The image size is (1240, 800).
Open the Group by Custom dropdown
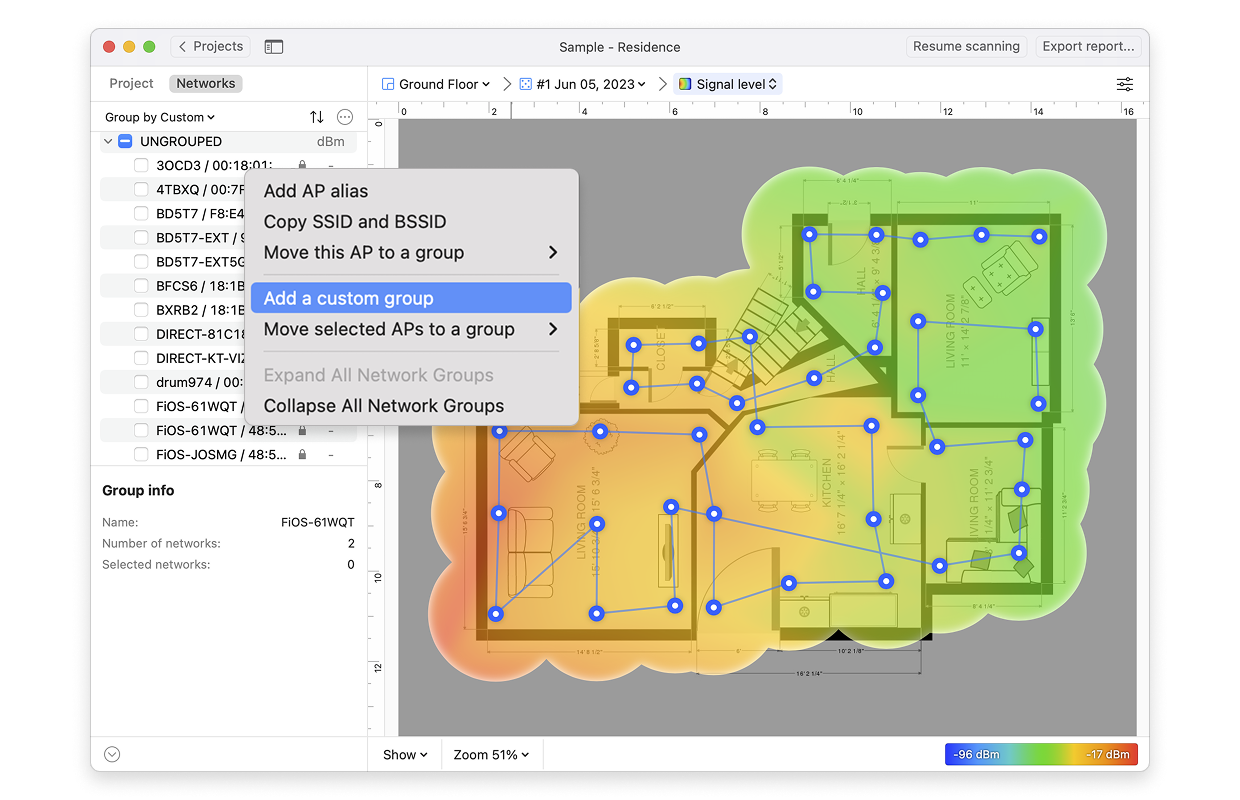tap(160, 117)
